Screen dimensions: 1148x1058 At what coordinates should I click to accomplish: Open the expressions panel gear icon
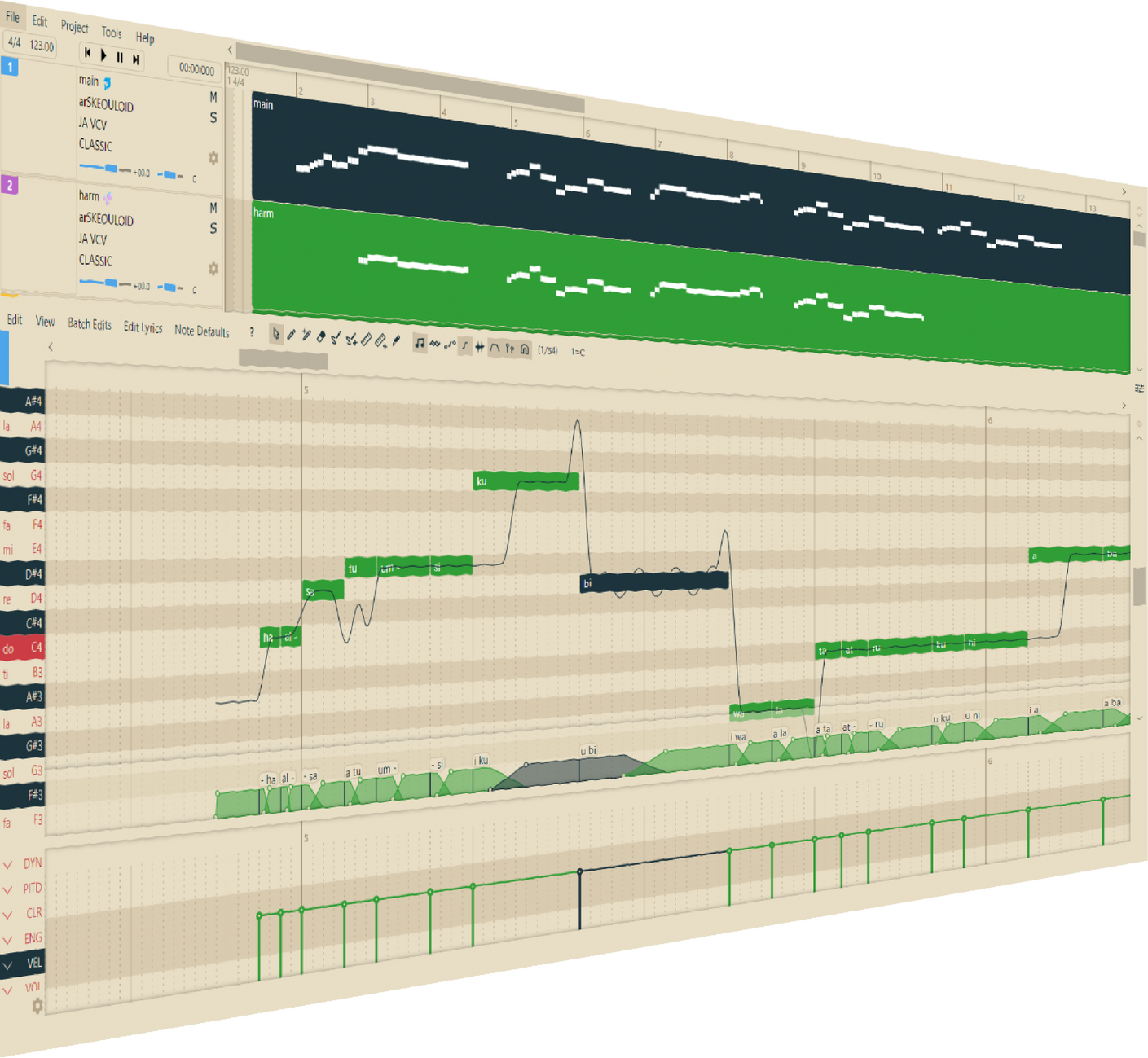(37, 1006)
